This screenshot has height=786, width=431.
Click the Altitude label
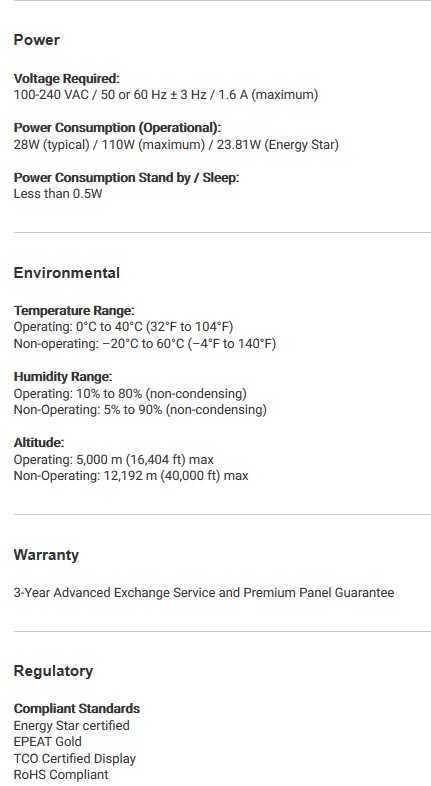pyautogui.click(x=39, y=443)
